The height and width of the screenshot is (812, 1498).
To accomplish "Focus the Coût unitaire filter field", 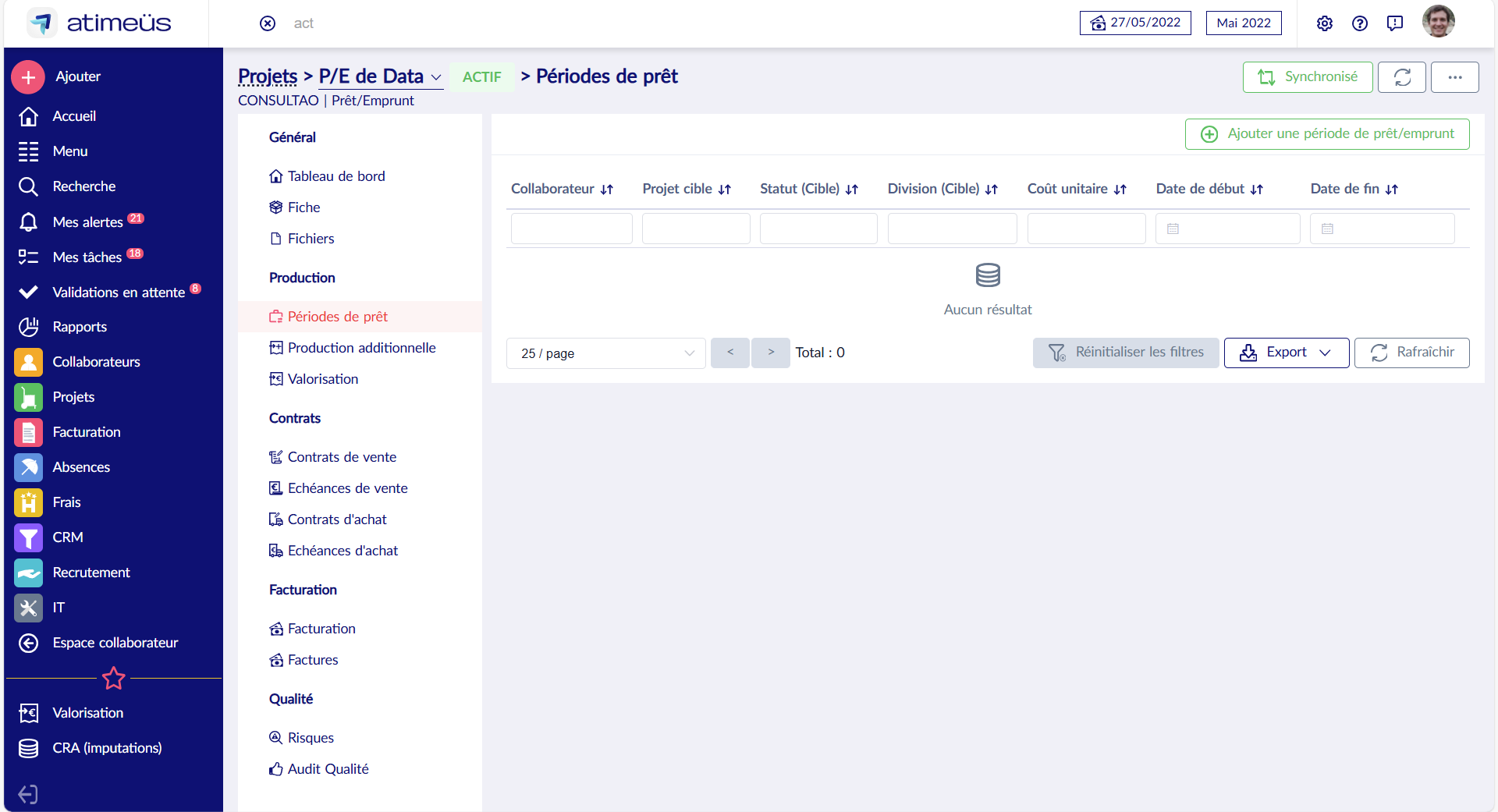I will pos(1086,229).
